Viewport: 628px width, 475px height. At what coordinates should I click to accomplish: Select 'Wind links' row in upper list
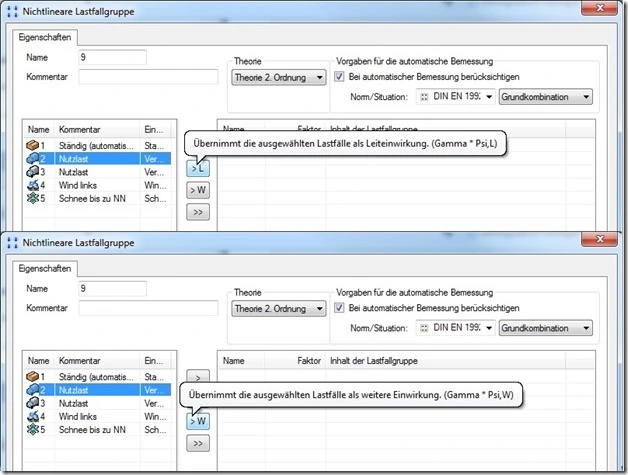point(98,185)
